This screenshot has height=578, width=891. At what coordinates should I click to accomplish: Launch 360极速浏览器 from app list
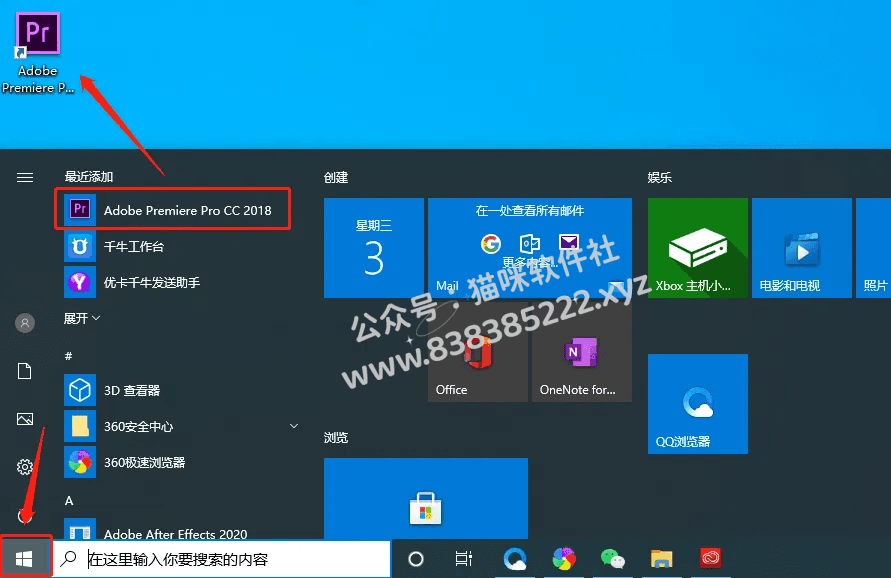[176, 463]
